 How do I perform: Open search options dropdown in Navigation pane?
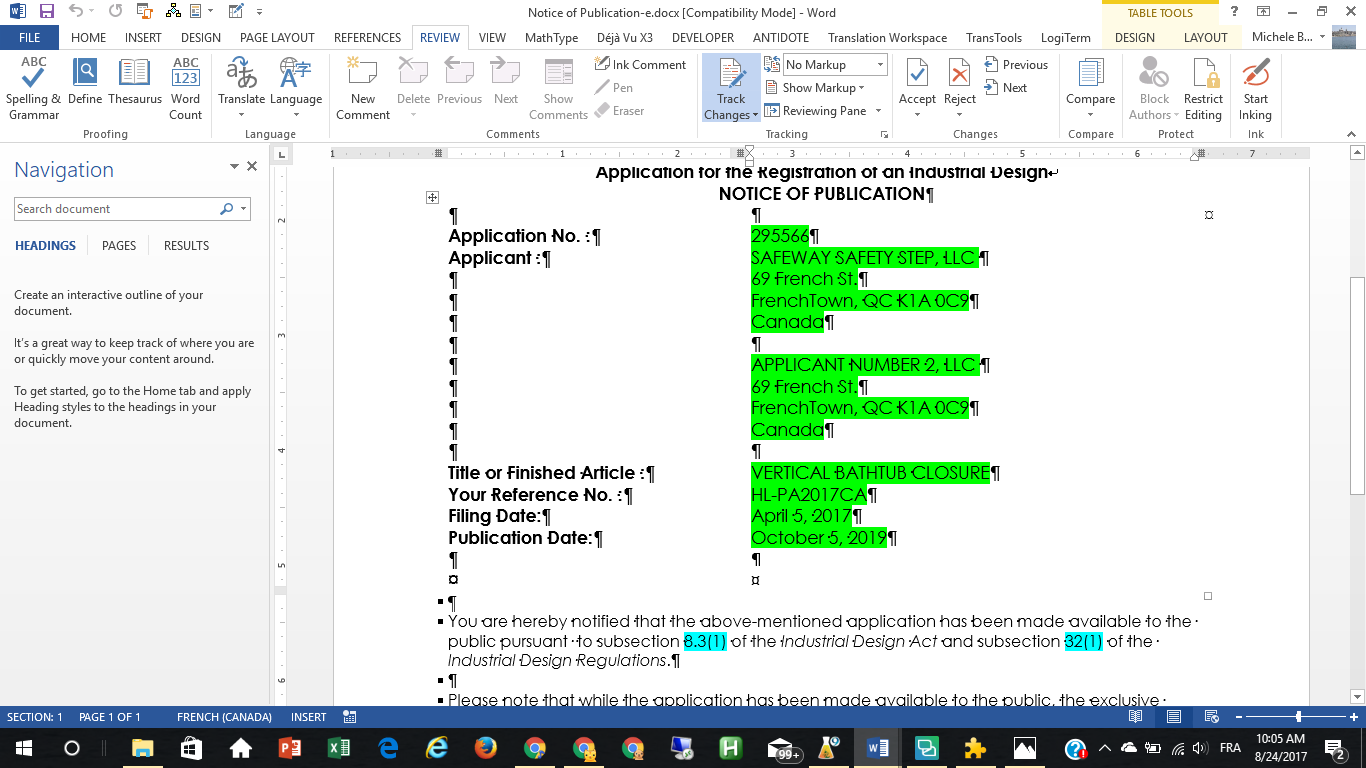(x=243, y=209)
